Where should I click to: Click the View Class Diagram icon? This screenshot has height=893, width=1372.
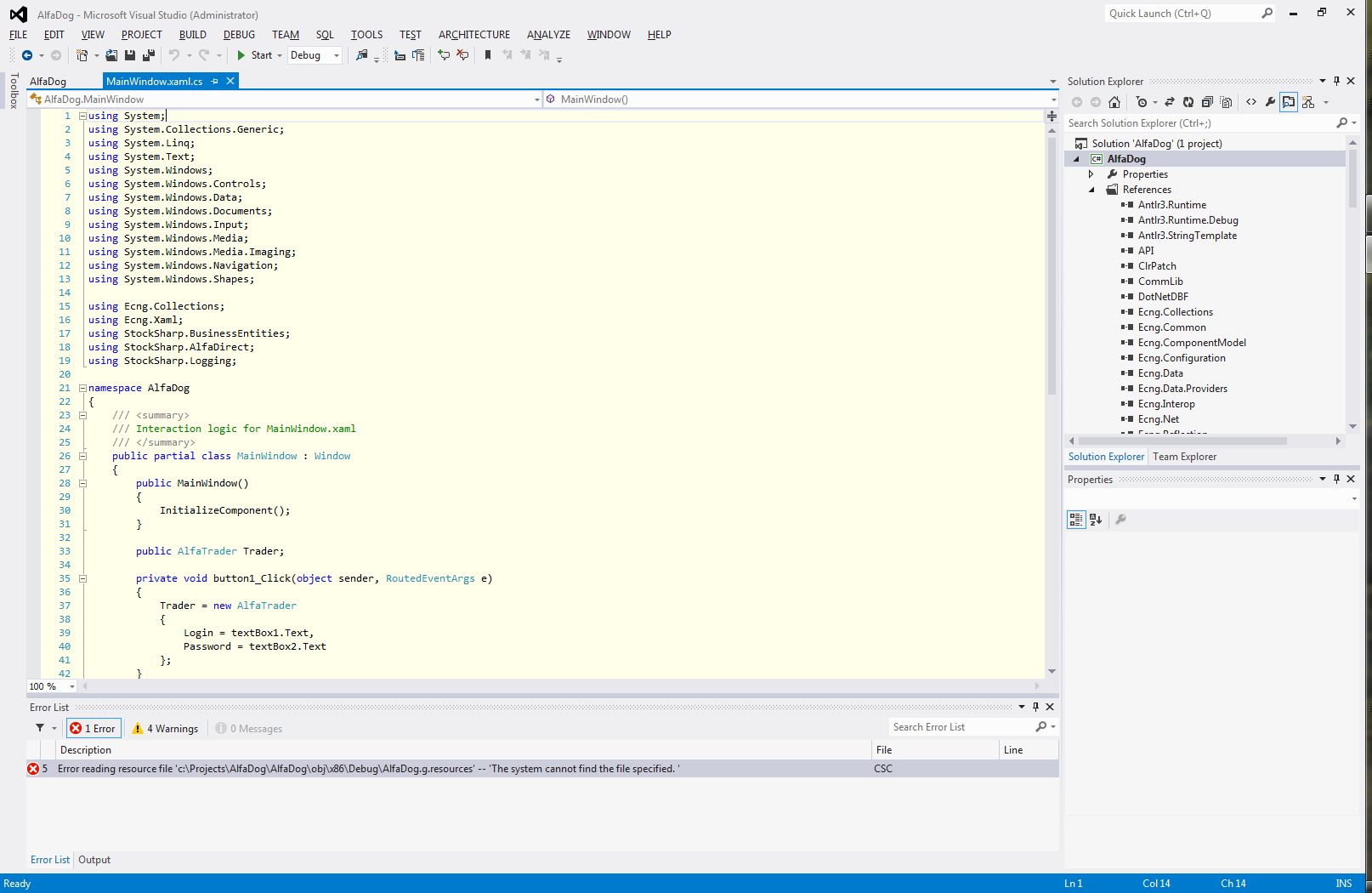click(1308, 102)
